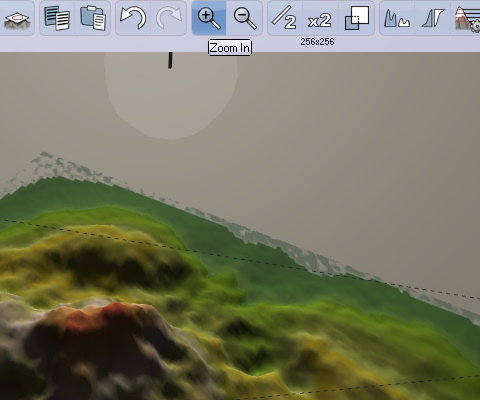Click the greyed-out Redo arrow
480x400 pixels.
pos(169,18)
